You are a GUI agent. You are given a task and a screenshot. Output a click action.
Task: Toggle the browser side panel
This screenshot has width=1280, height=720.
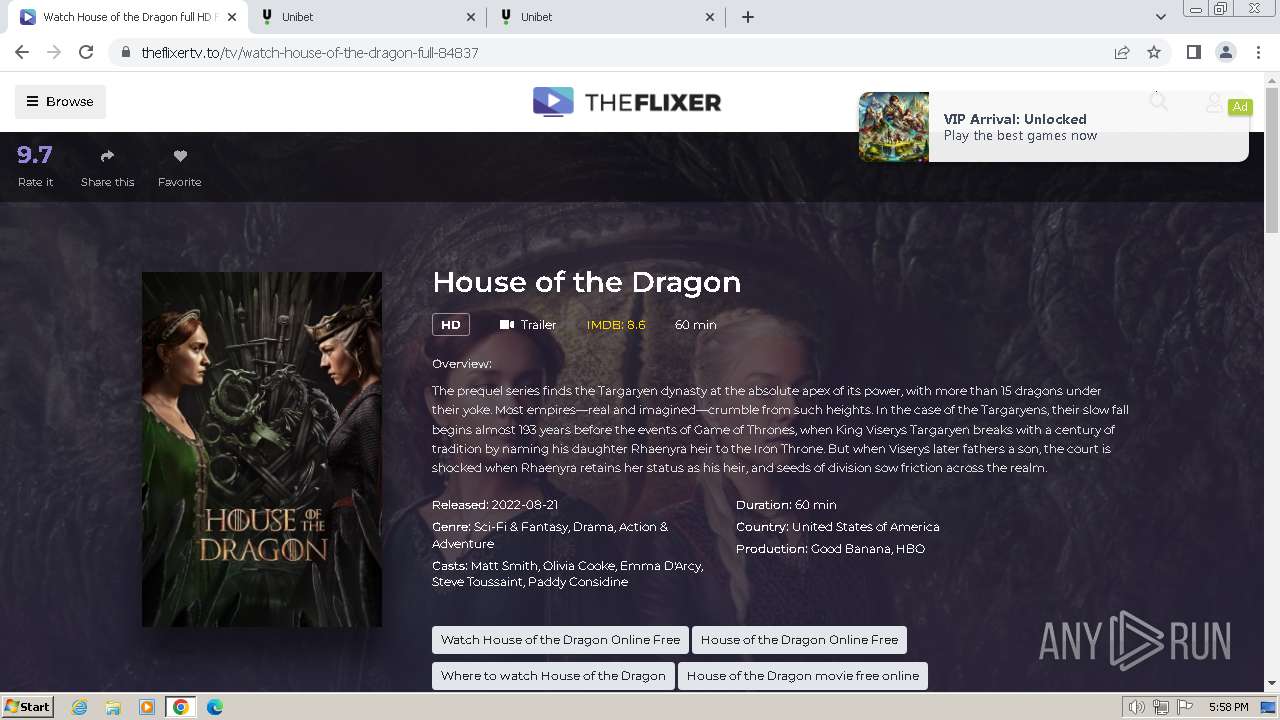(1193, 52)
